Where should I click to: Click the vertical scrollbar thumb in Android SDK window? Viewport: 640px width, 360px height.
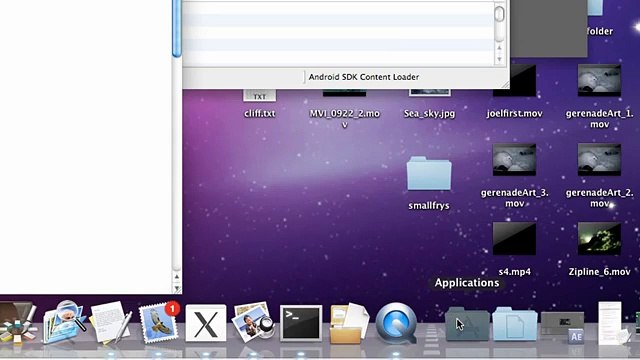pyautogui.click(x=499, y=14)
